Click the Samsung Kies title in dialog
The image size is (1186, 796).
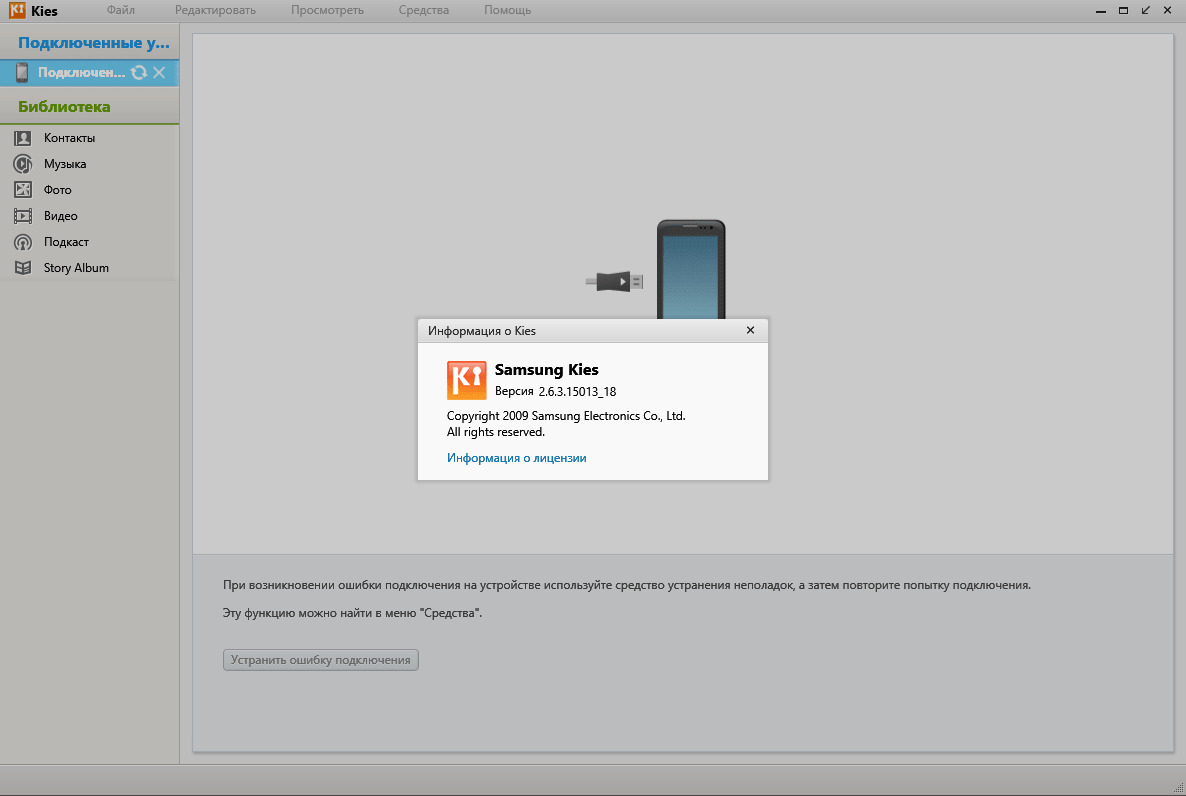pyautogui.click(x=547, y=369)
